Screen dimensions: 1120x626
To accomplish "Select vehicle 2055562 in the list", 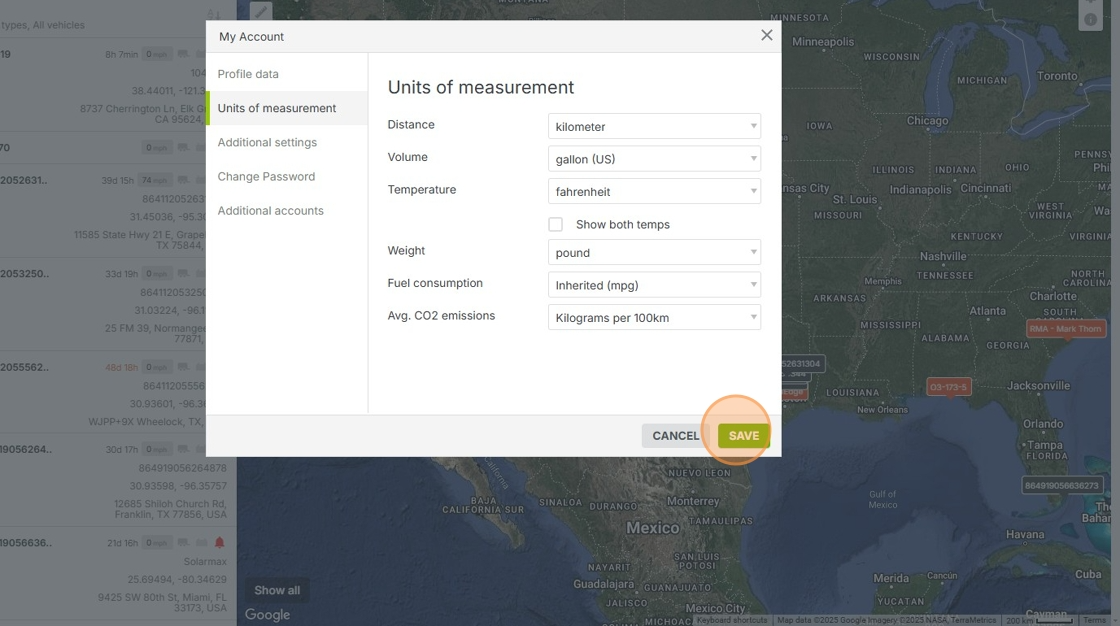I will (24, 367).
